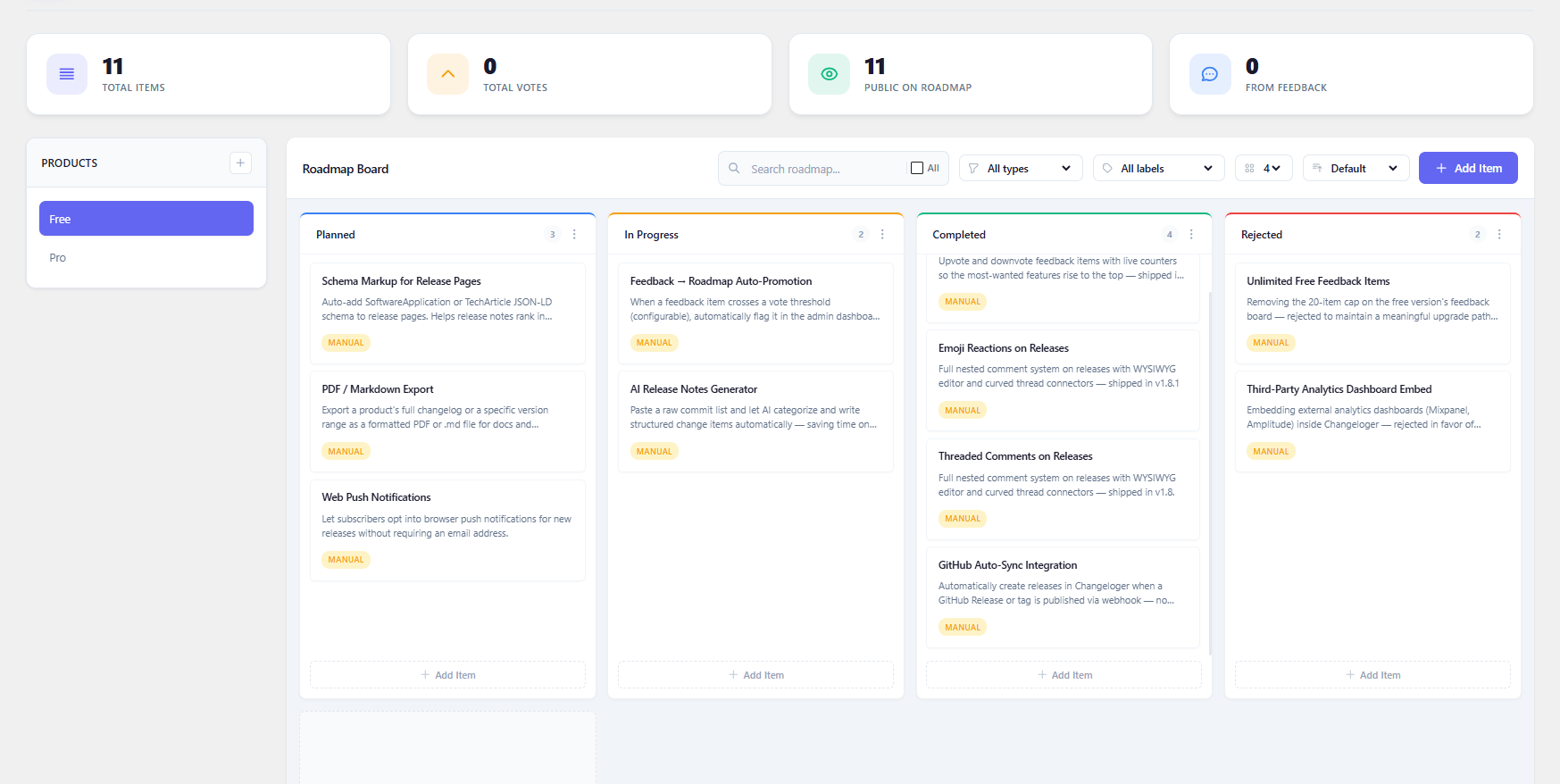Tick the All checkbox in search
1560x784 pixels.
pos(917,168)
